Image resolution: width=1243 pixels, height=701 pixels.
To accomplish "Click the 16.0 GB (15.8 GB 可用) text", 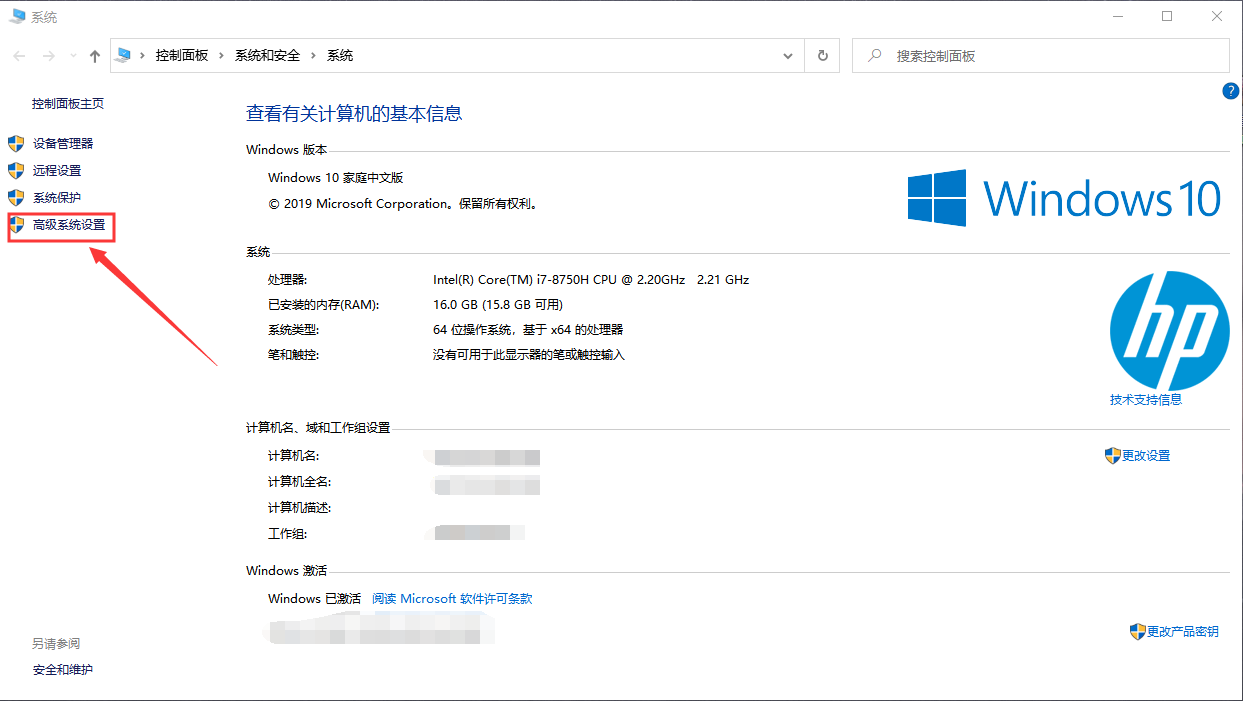I will 498,305.
